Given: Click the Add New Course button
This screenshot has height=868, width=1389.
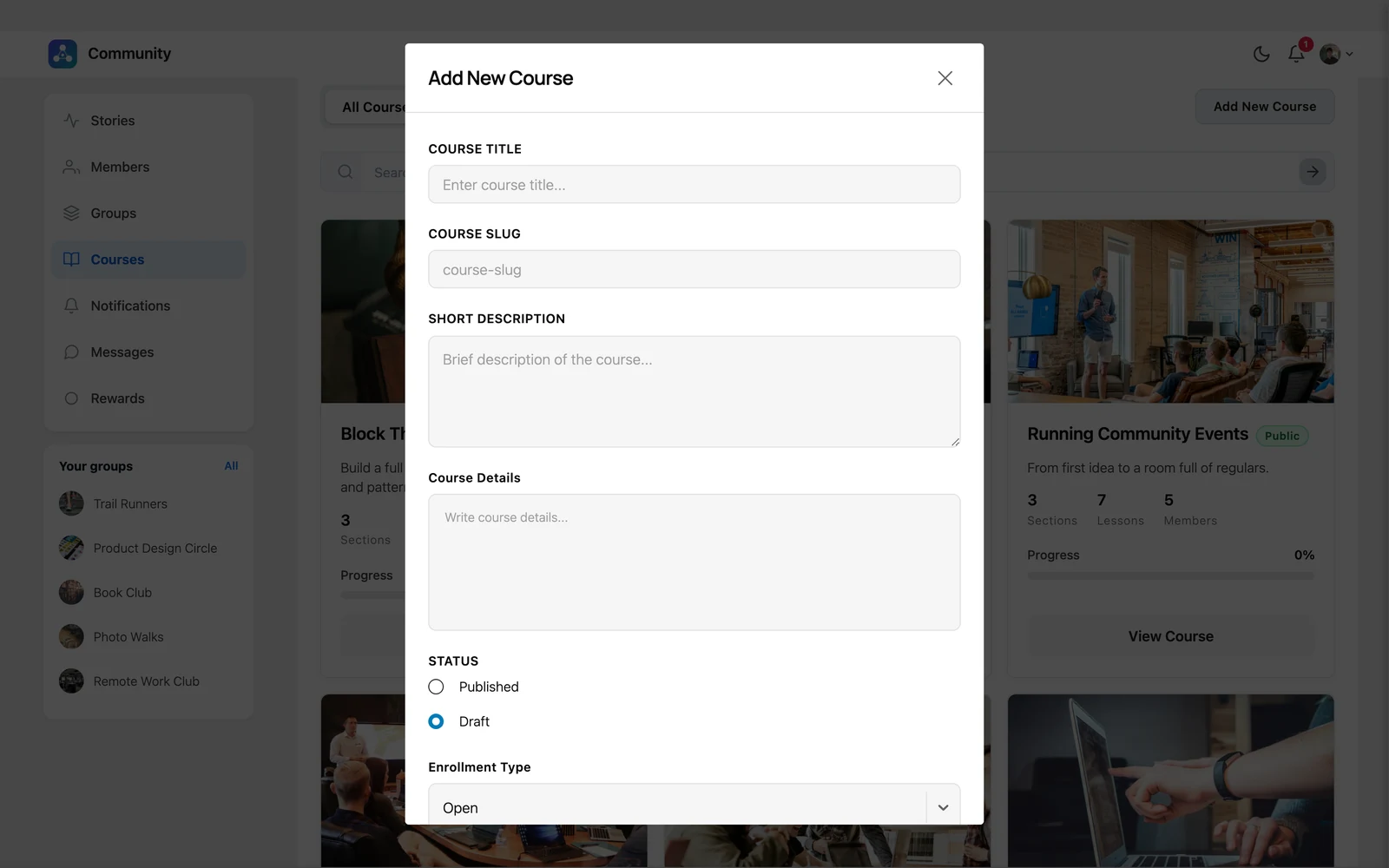Looking at the screenshot, I should 1265,107.
